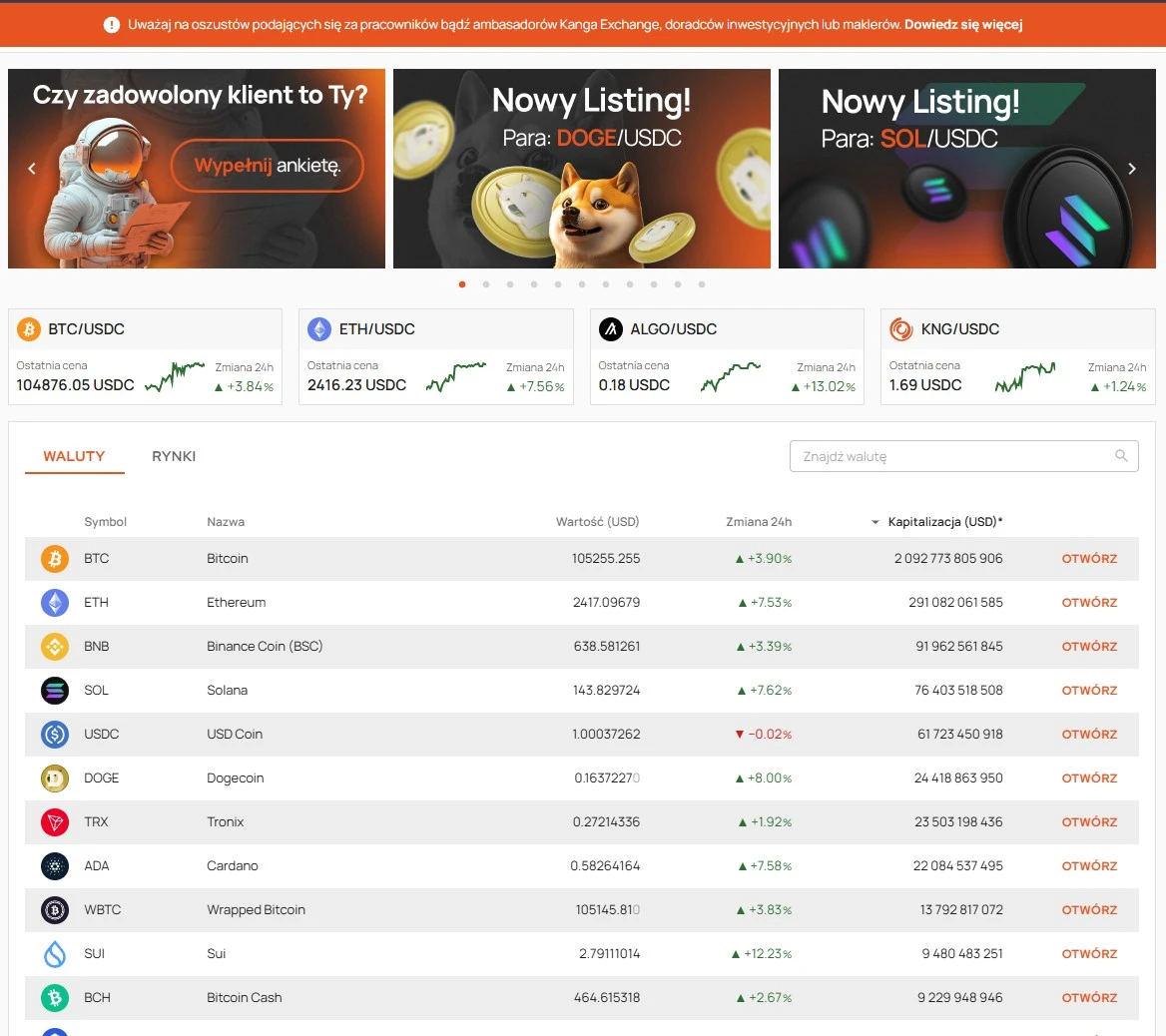
Task: Click the BTC/USDC card Bitcoin icon
Action: click(x=29, y=328)
